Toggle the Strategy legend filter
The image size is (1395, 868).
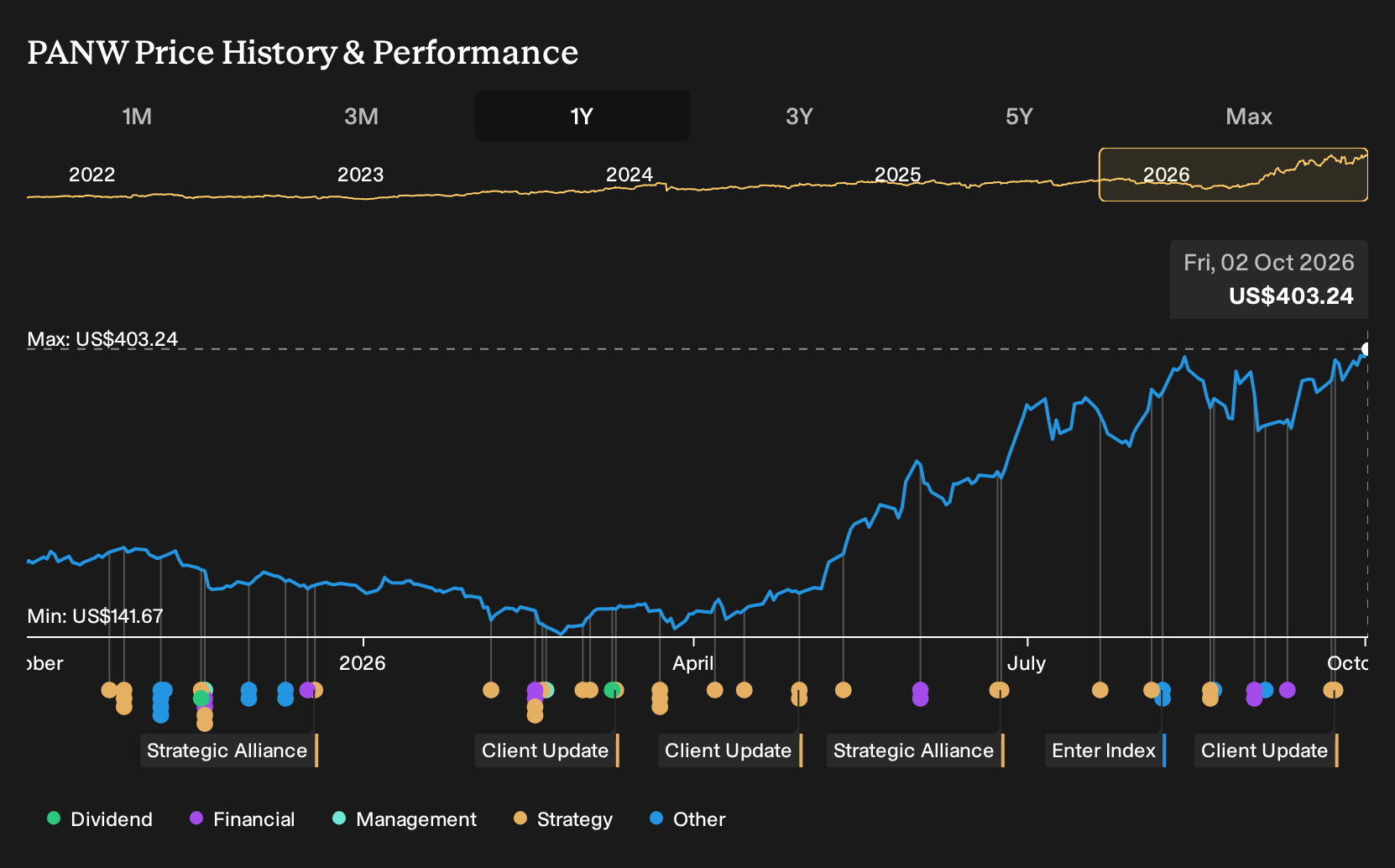563,819
